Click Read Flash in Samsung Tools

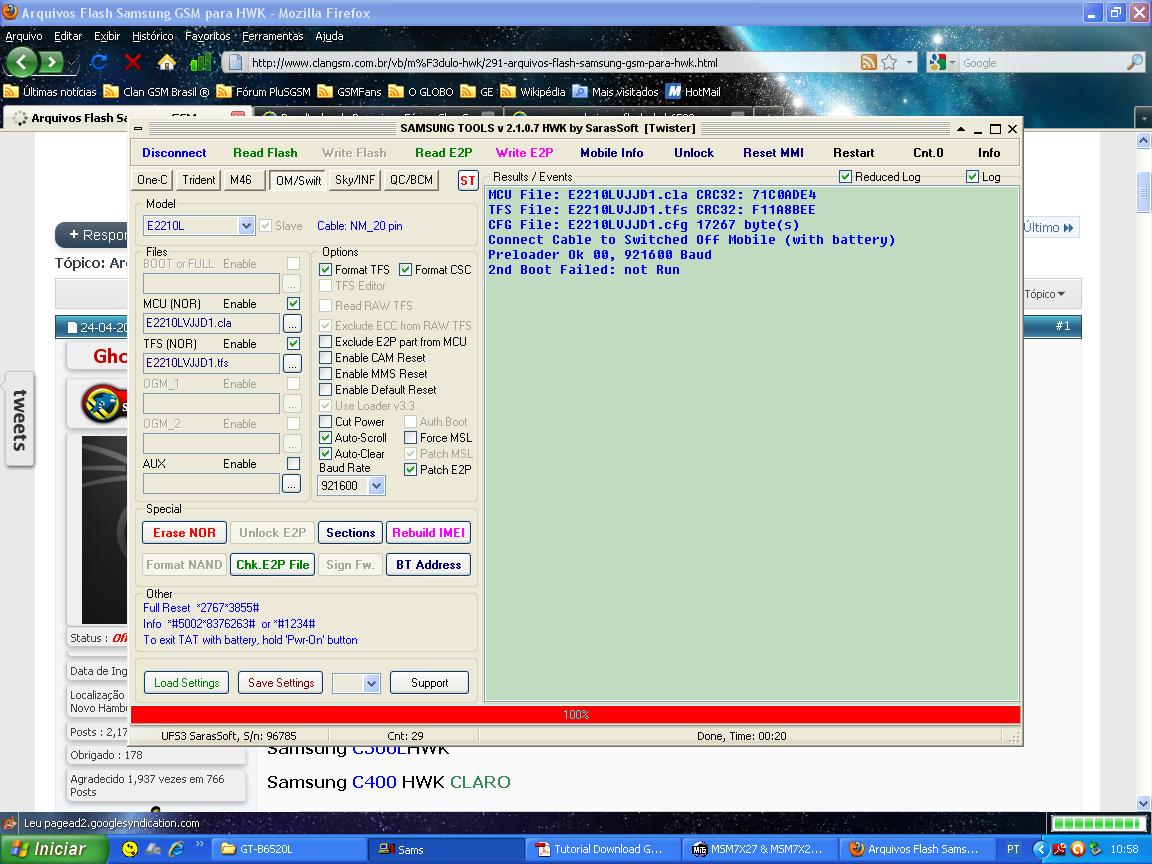pos(265,153)
